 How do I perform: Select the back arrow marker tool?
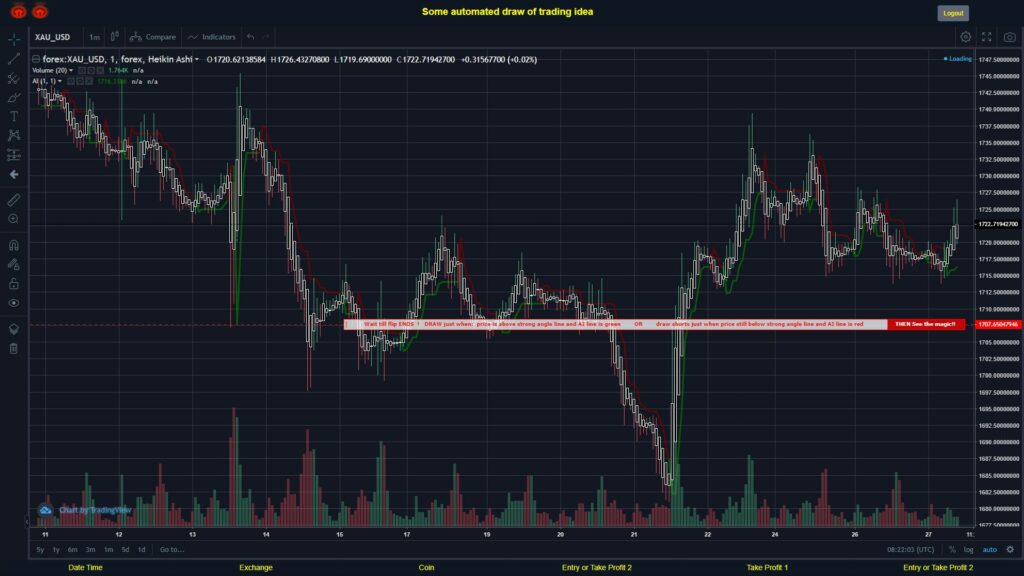click(x=14, y=174)
